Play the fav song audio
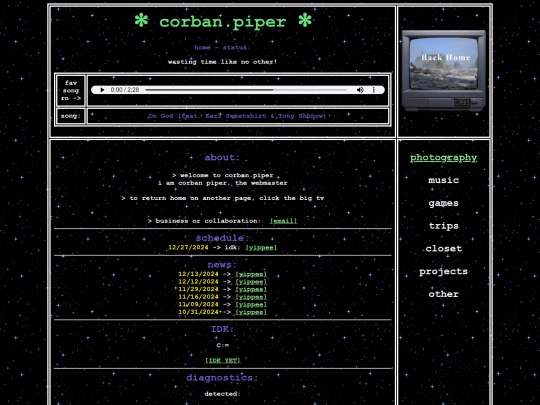This screenshot has height=405, width=540. click(102, 90)
